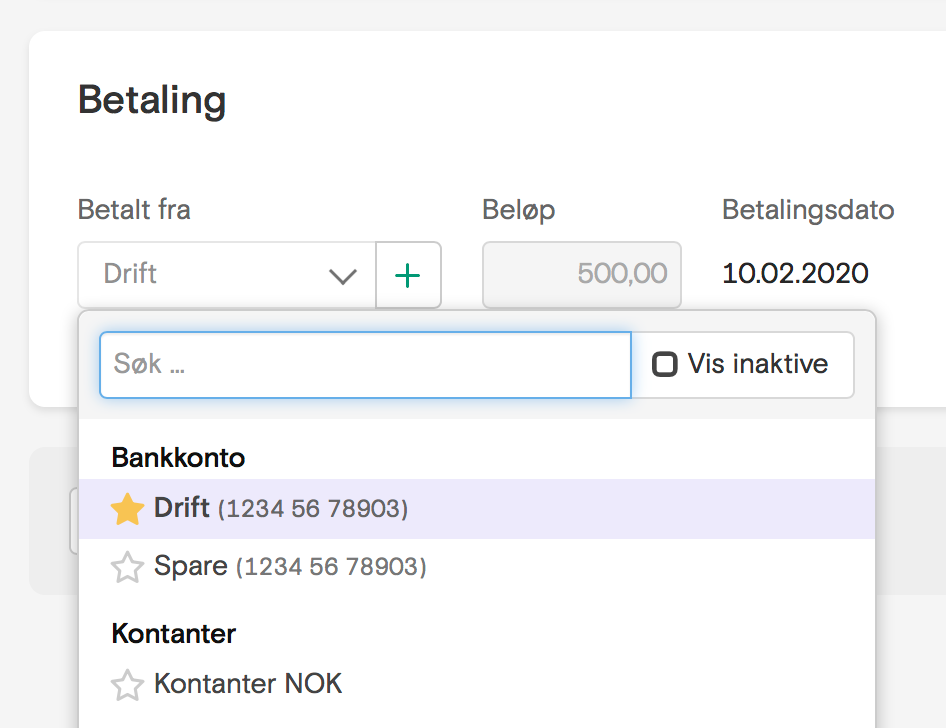Screen dimensions: 946x728
Task: Click the Beløp field label
Action: click(x=518, y=211)
